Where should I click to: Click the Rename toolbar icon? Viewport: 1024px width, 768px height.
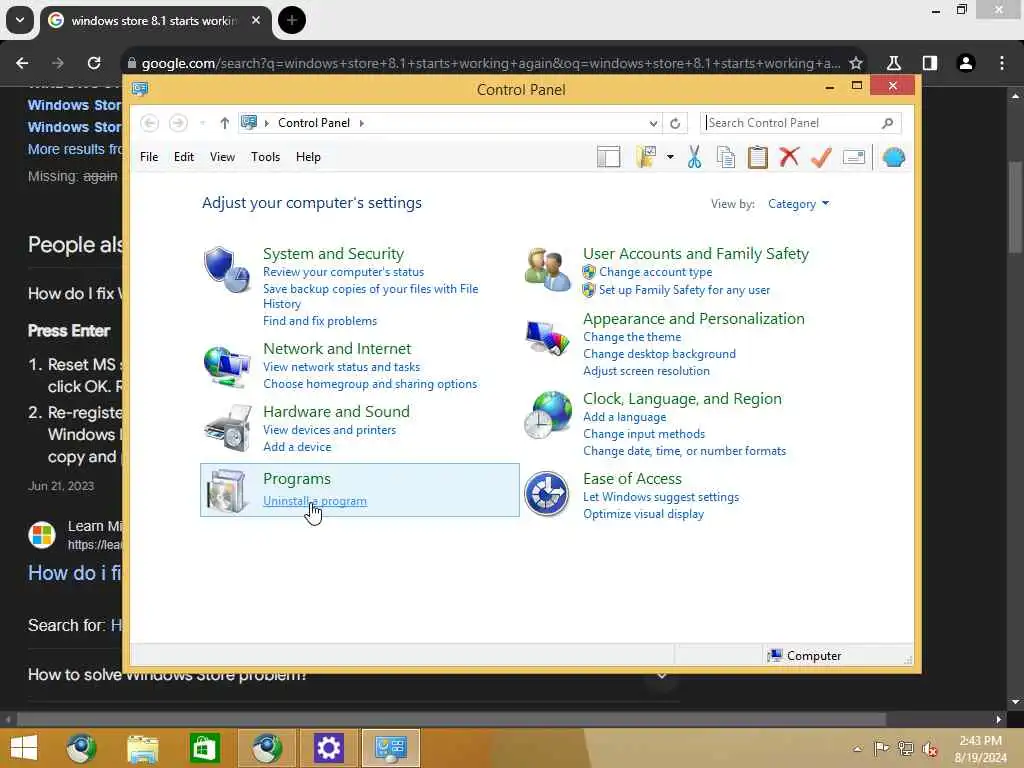854,157
